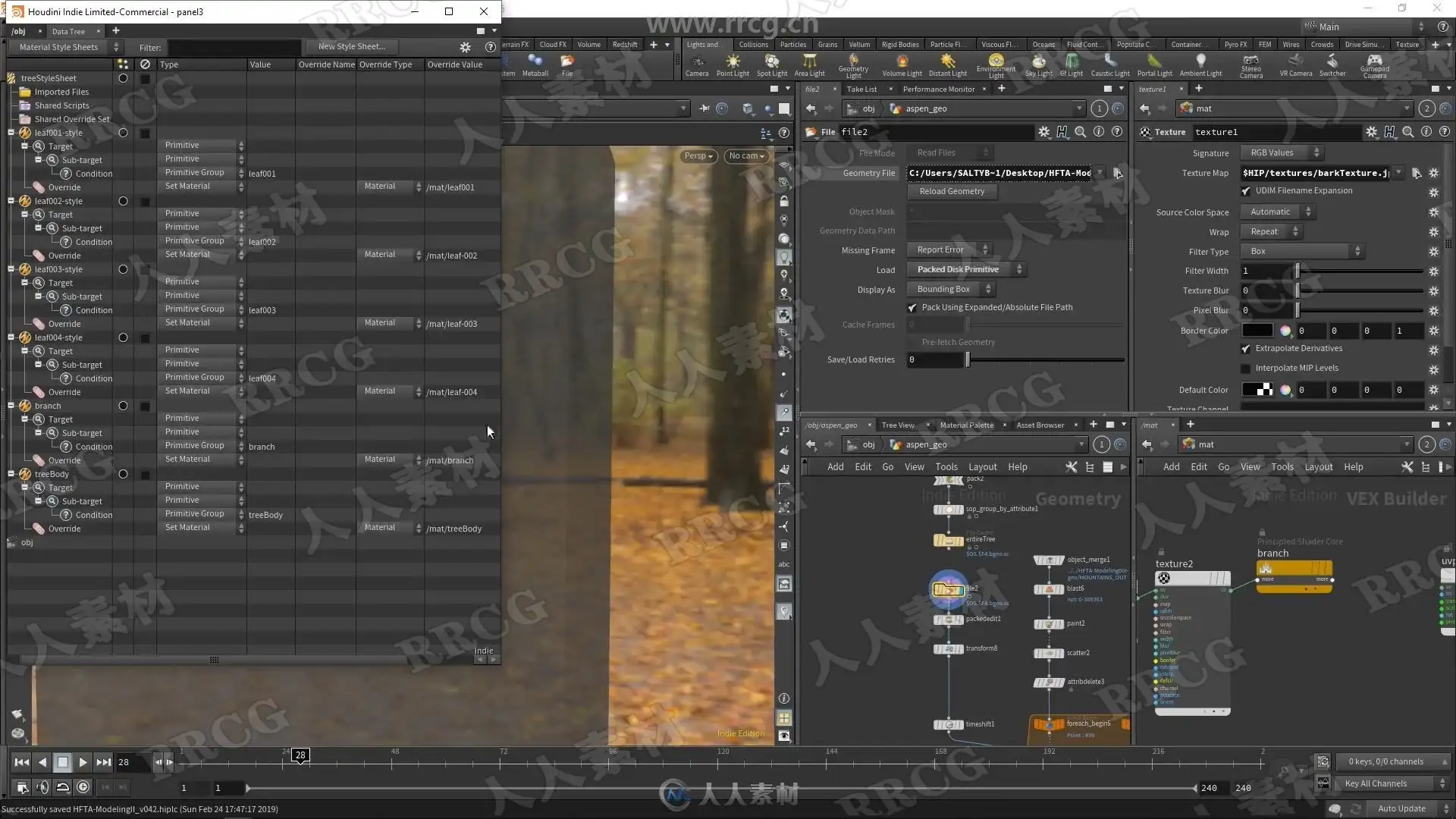The image size is (1456, 819).
Task: Open the Filter Type Box dropdown
Action: [1301, 252]
